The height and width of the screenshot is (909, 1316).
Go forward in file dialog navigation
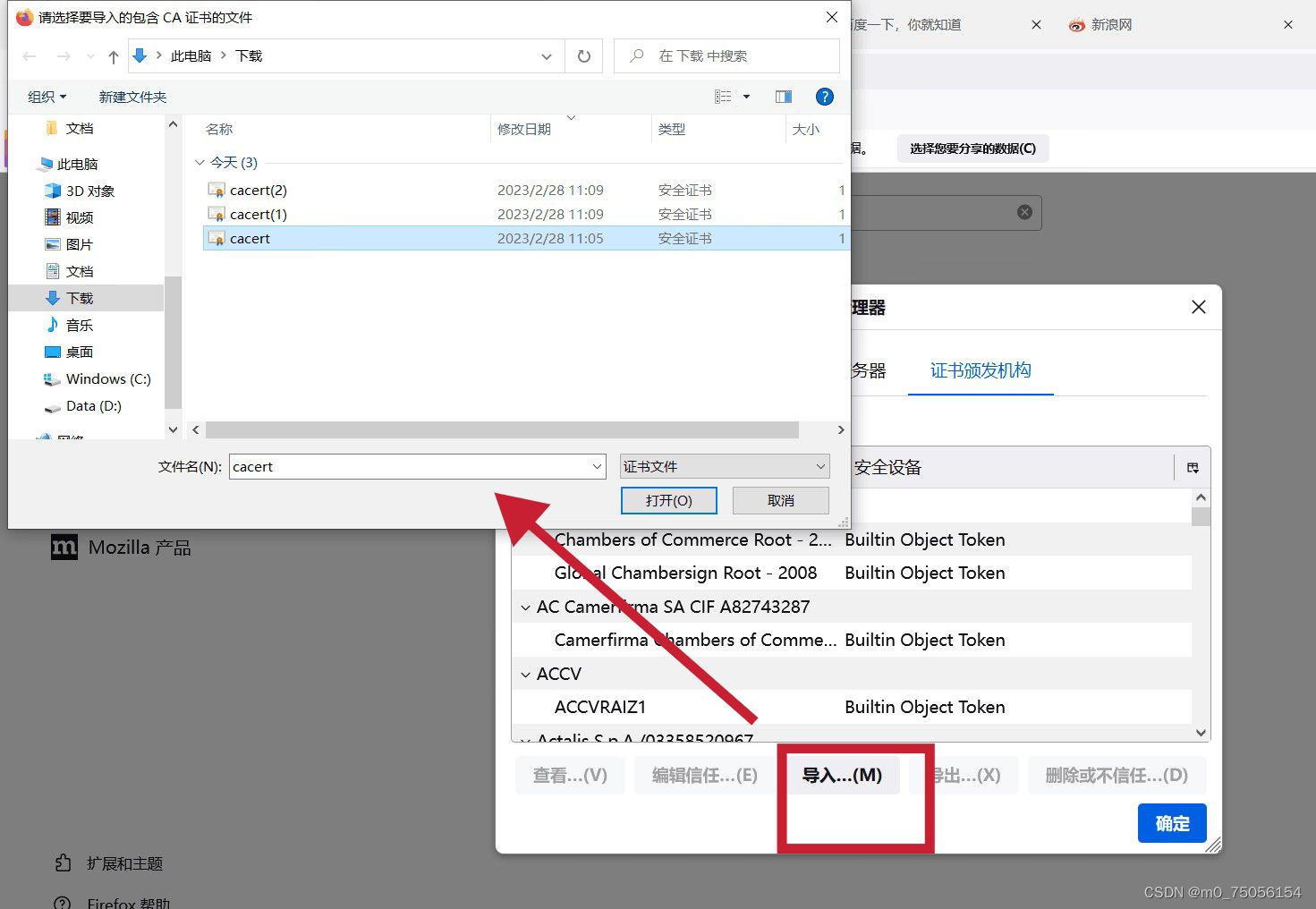(x=64, y=56)
